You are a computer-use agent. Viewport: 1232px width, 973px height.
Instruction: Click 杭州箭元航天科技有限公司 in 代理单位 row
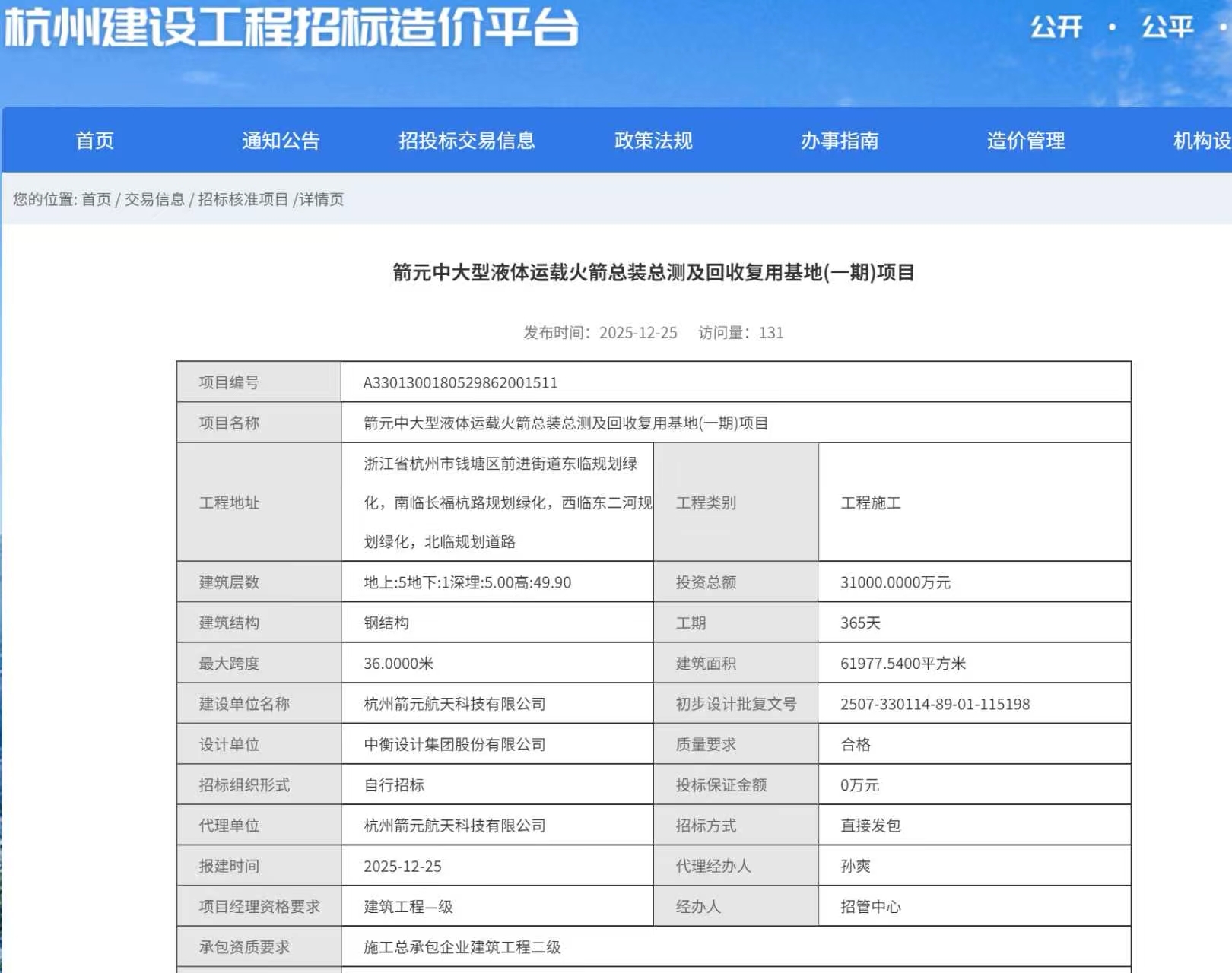pyautogui.click(x=455, y=826)
